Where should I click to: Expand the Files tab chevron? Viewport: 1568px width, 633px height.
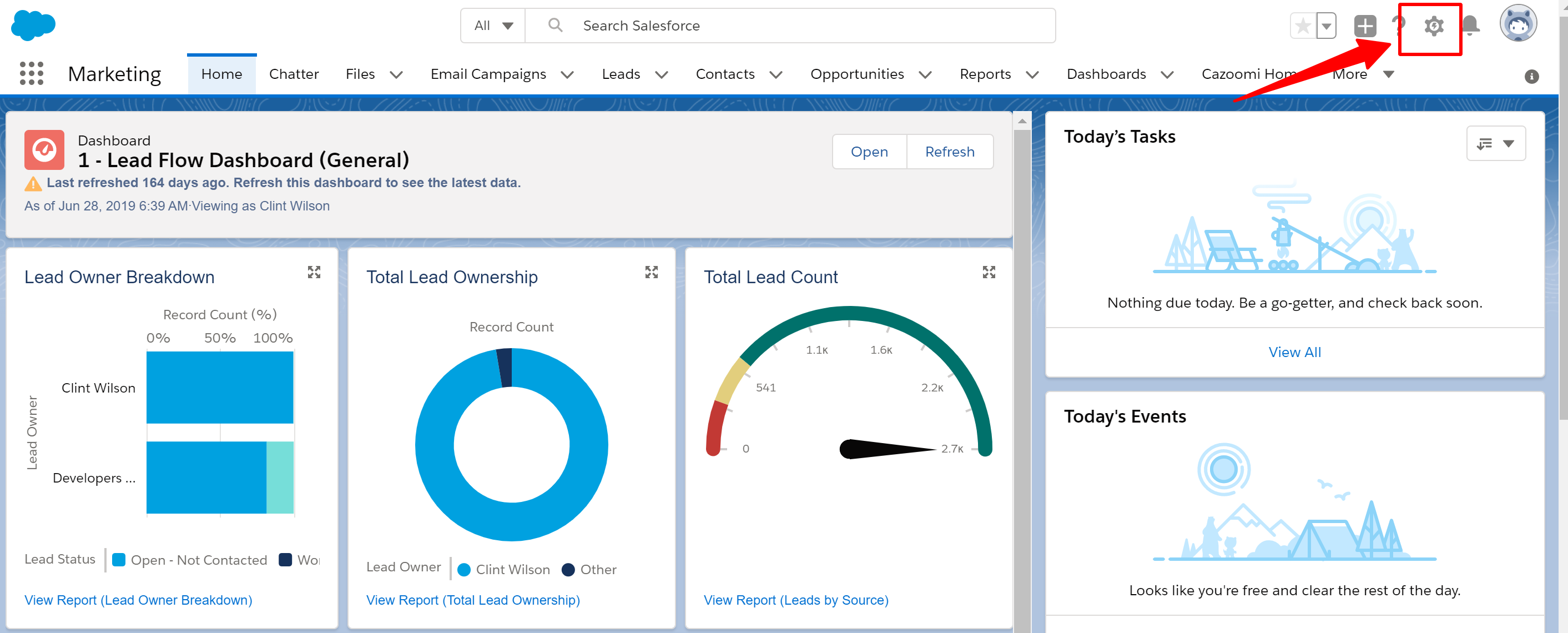[396, 75]
